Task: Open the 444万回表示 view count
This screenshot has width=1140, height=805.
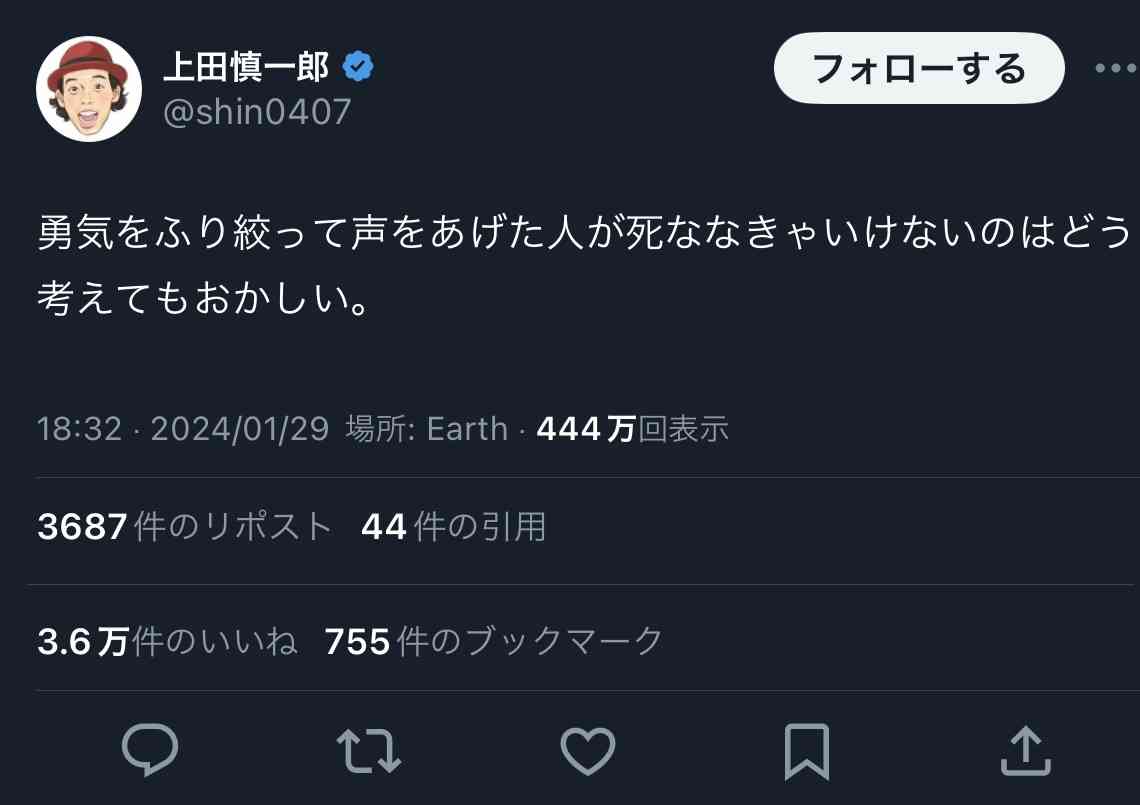Action: (x=633, y=429)
